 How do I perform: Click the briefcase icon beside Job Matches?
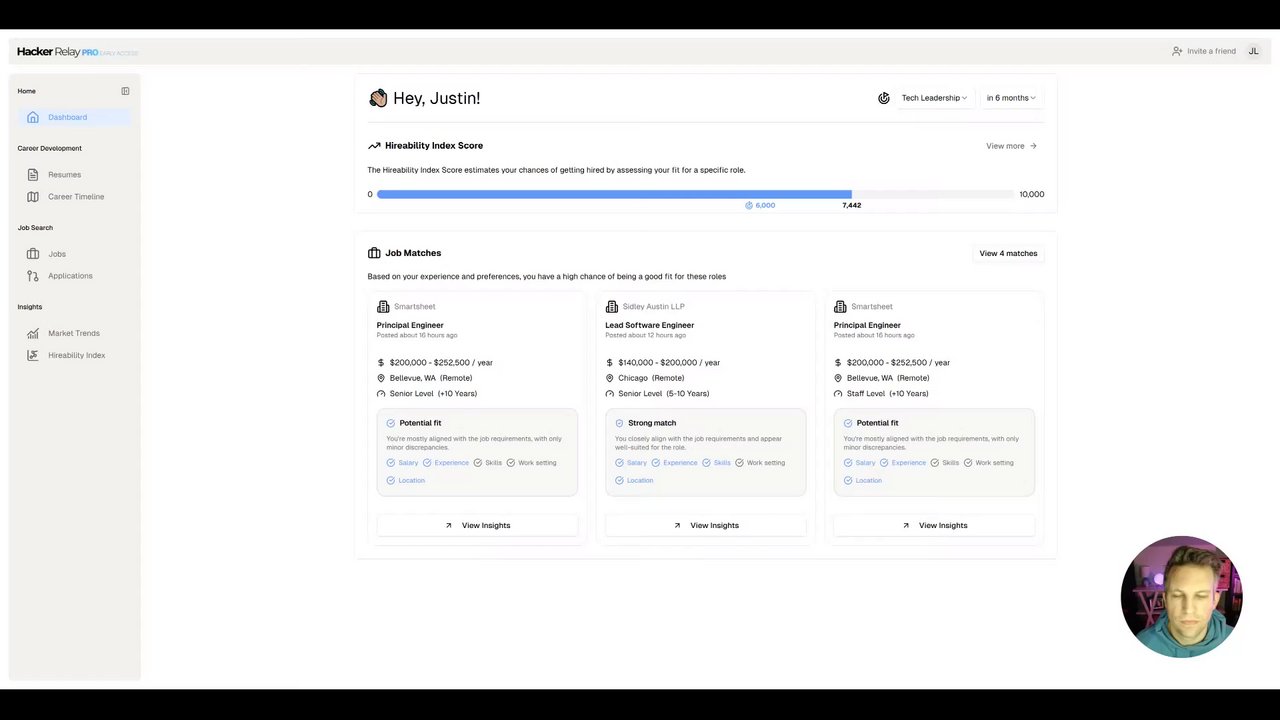click(374, 253)
